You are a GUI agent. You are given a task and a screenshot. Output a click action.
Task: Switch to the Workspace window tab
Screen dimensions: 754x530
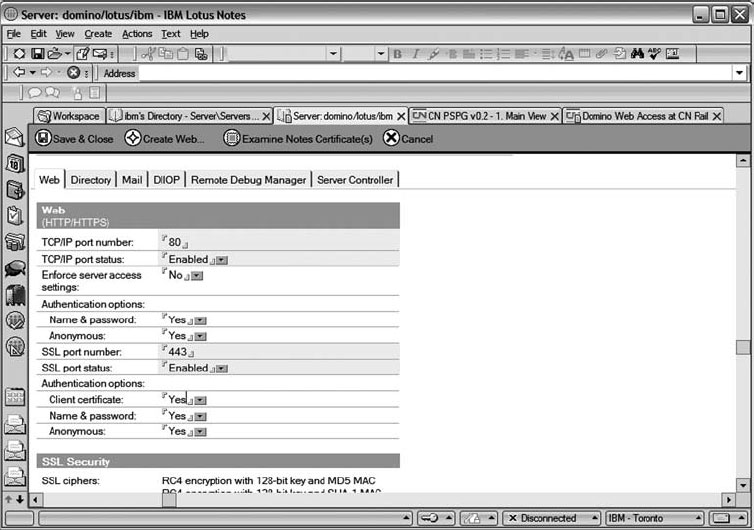[x=69, y=116]
